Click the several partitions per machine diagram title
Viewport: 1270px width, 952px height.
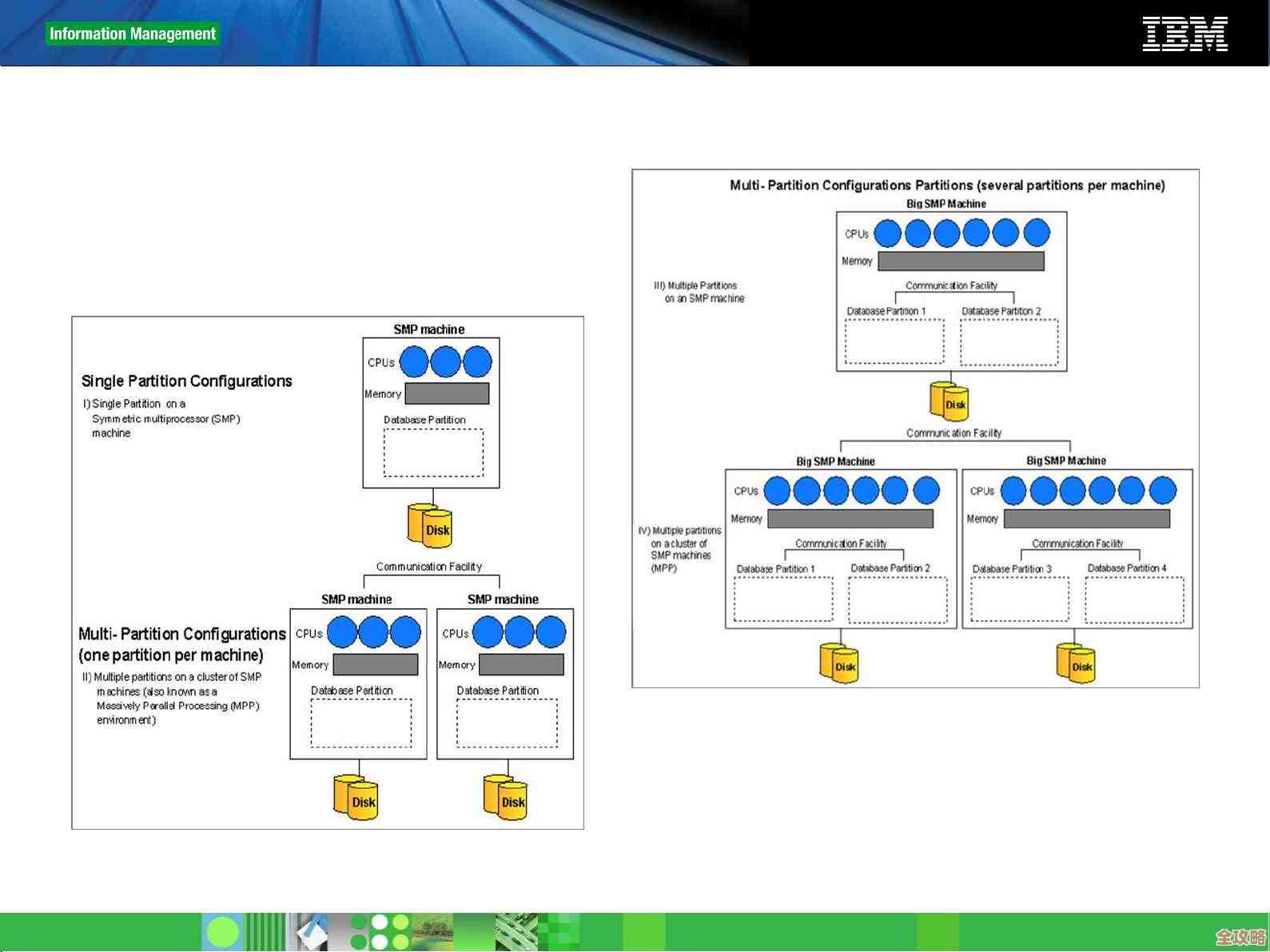(x=946, y=185)
